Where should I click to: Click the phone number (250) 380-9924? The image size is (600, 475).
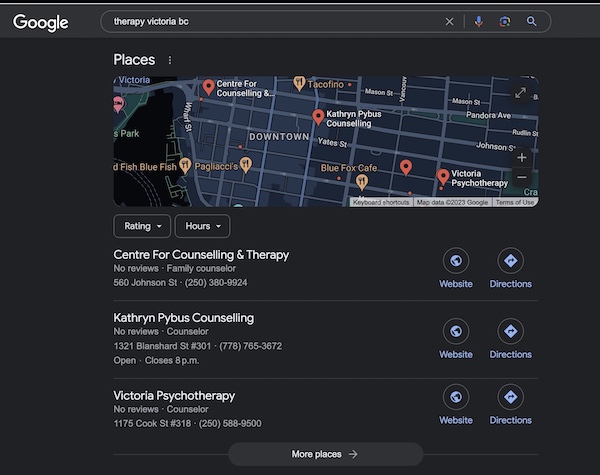(x=216, y=282)
